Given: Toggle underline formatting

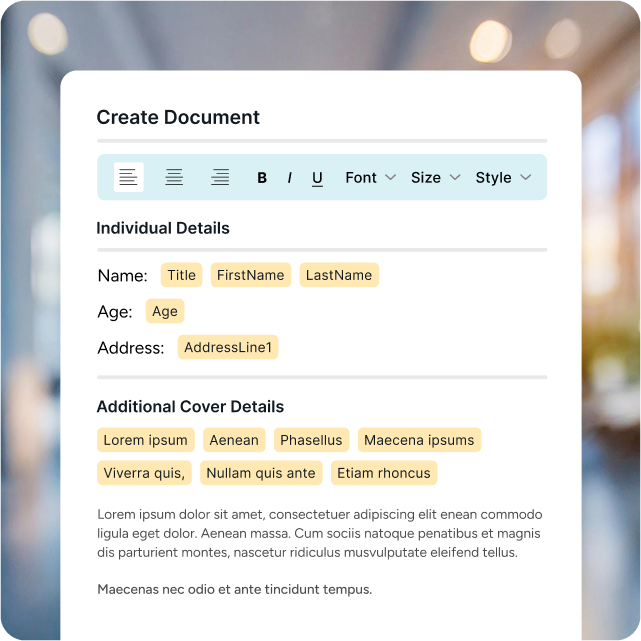Looking at the screenshot, I should point(317,178).
